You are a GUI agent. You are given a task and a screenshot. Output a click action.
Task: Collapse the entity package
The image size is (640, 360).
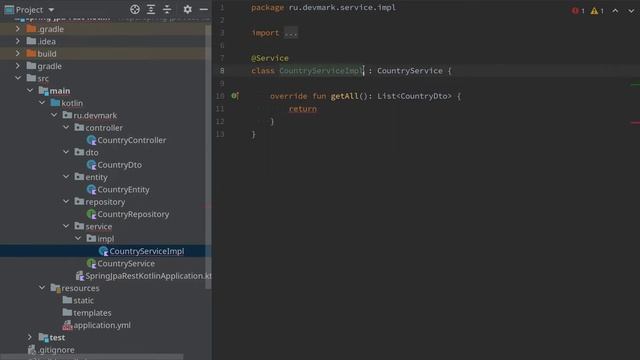pos(66,177)
